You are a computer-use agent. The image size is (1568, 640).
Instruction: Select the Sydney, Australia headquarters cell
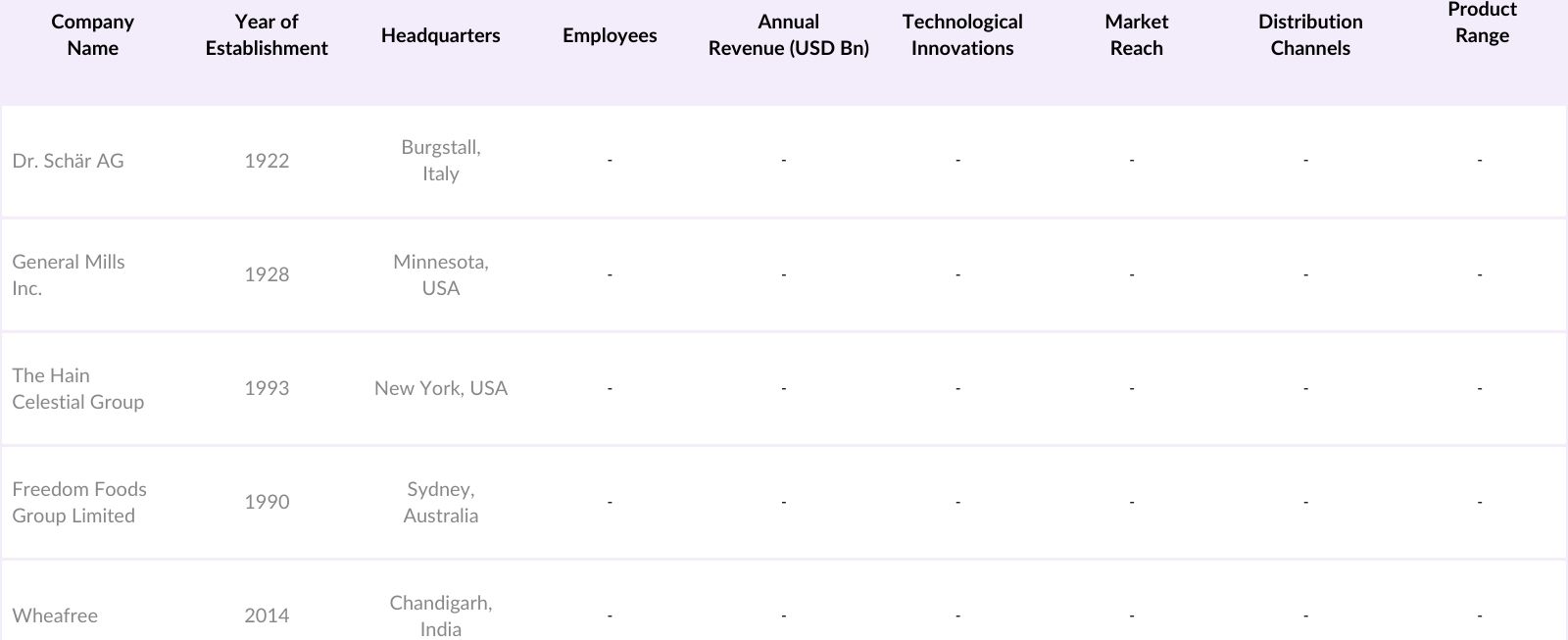click(441, 502)
